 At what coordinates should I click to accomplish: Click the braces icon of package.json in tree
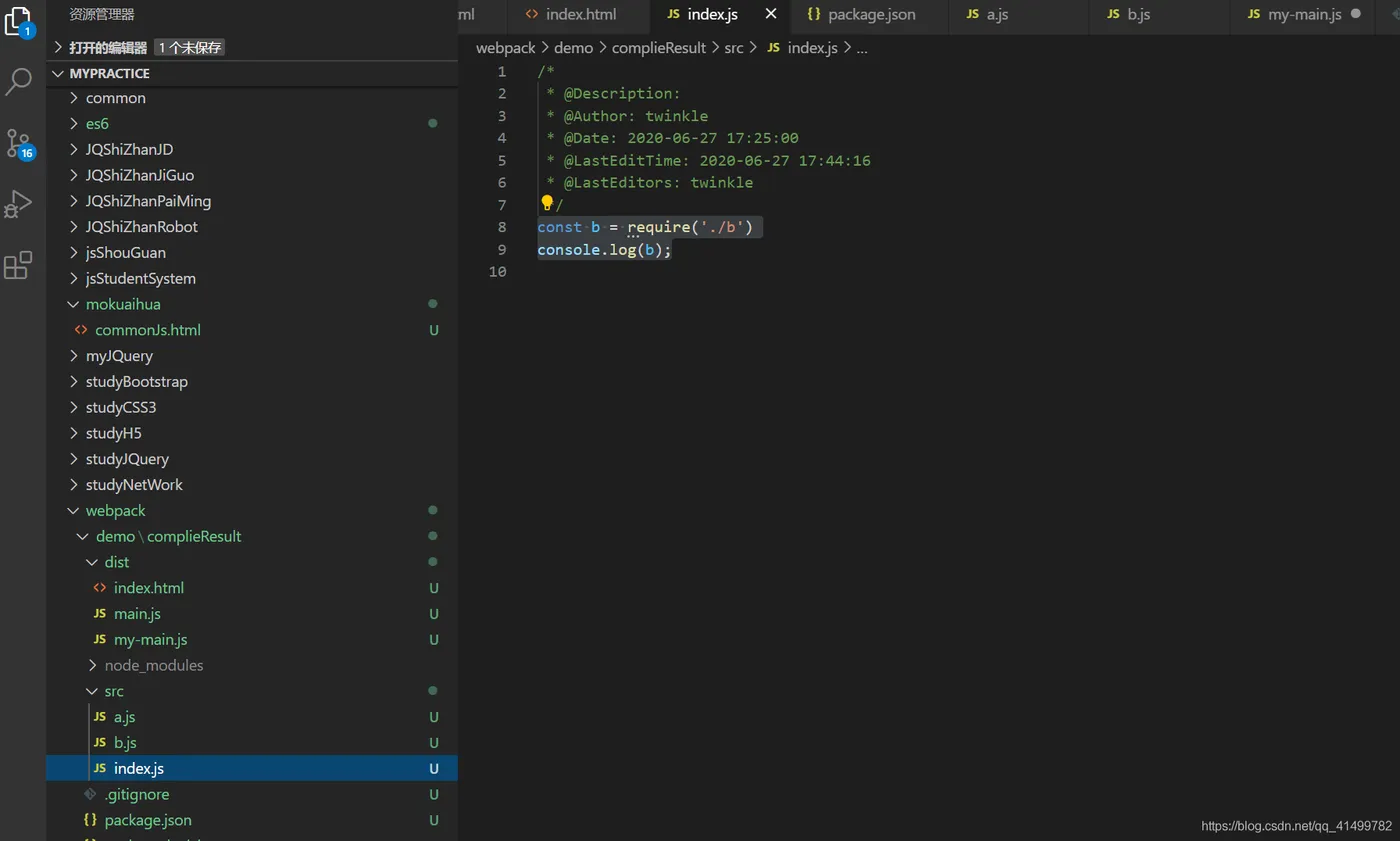pos(90,820)
